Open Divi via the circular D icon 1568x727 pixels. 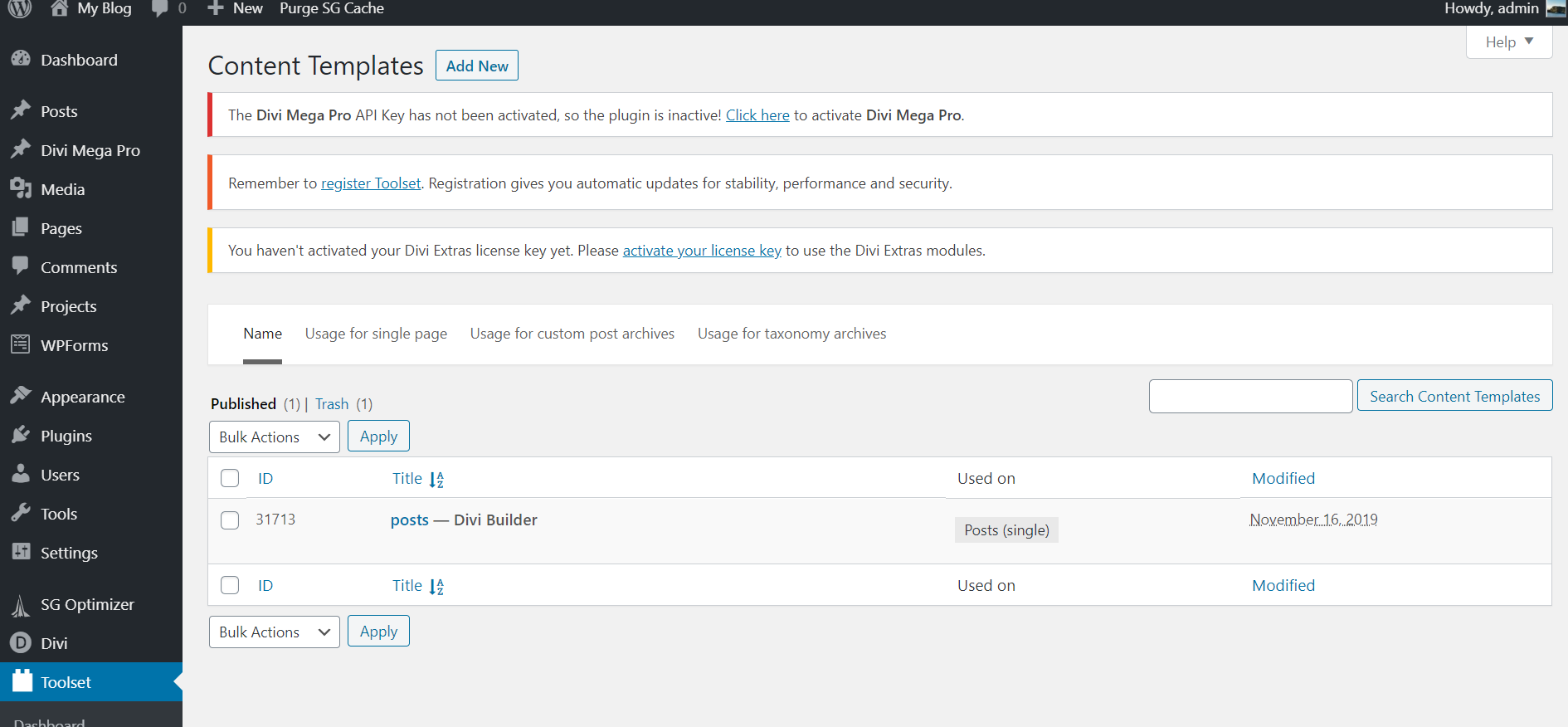[x=21, y=642]
